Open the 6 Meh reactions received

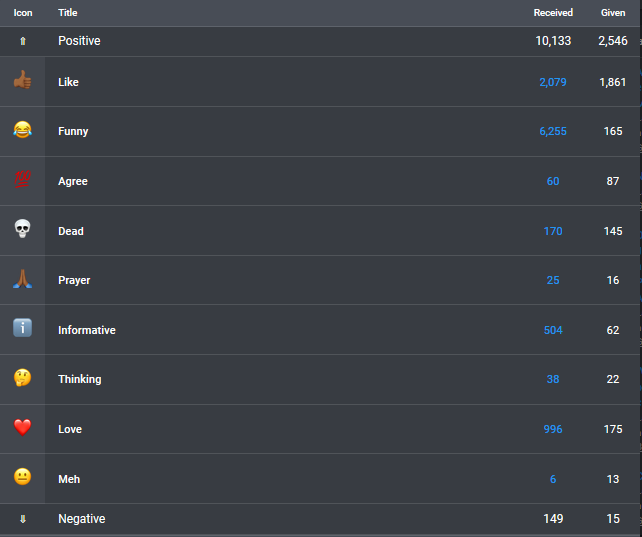(553, 479)
